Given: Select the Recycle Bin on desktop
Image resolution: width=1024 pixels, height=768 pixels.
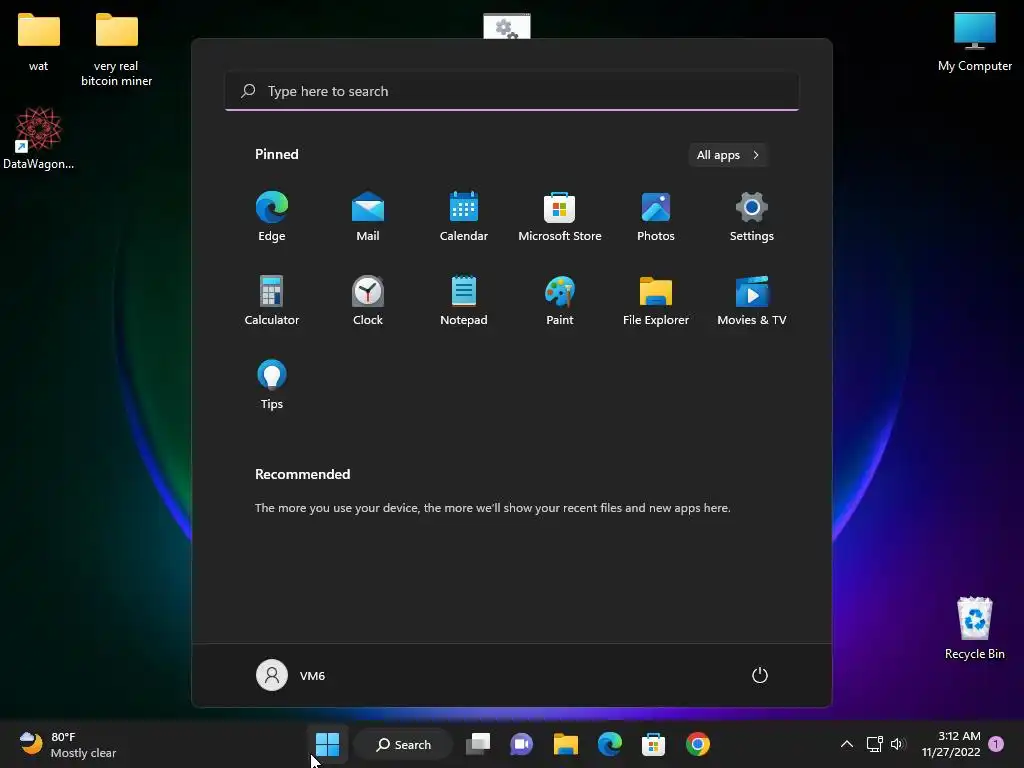Looking at the screenshot, I should [974, 628].
